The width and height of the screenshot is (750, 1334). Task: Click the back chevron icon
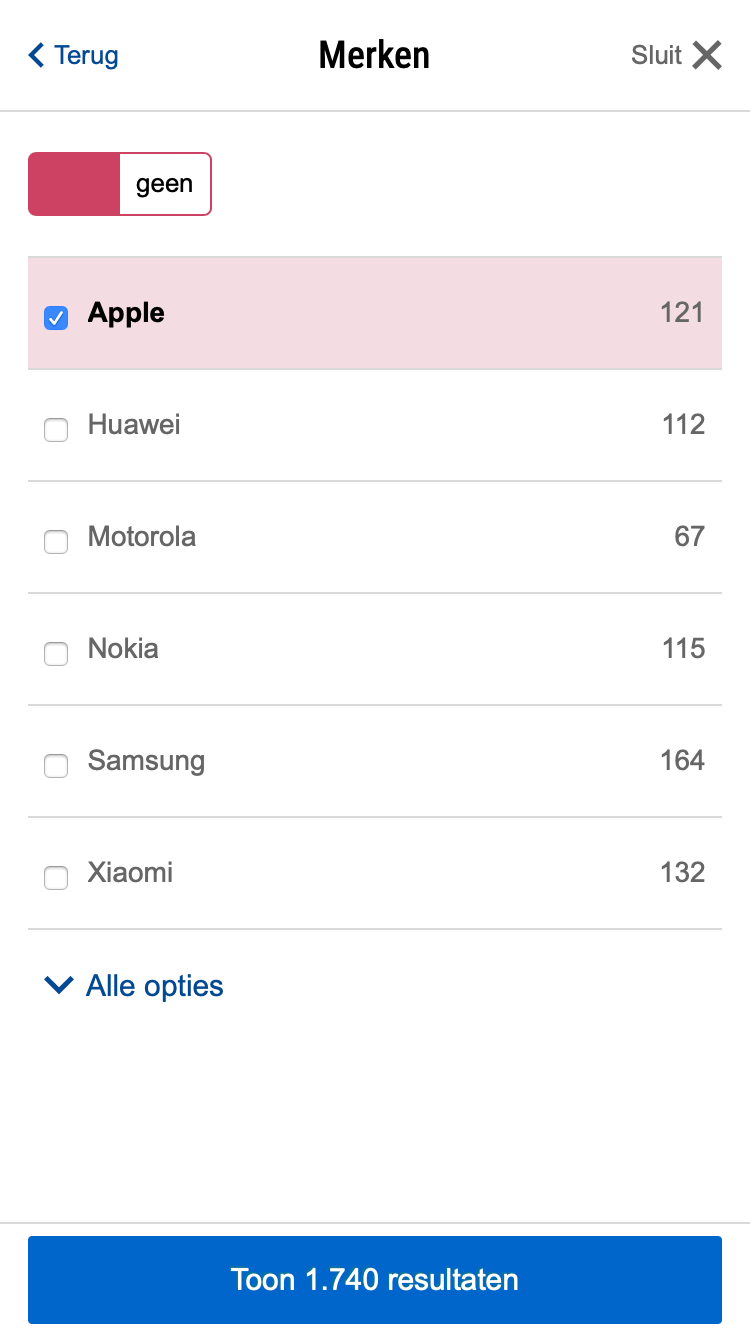pos(37,55)
